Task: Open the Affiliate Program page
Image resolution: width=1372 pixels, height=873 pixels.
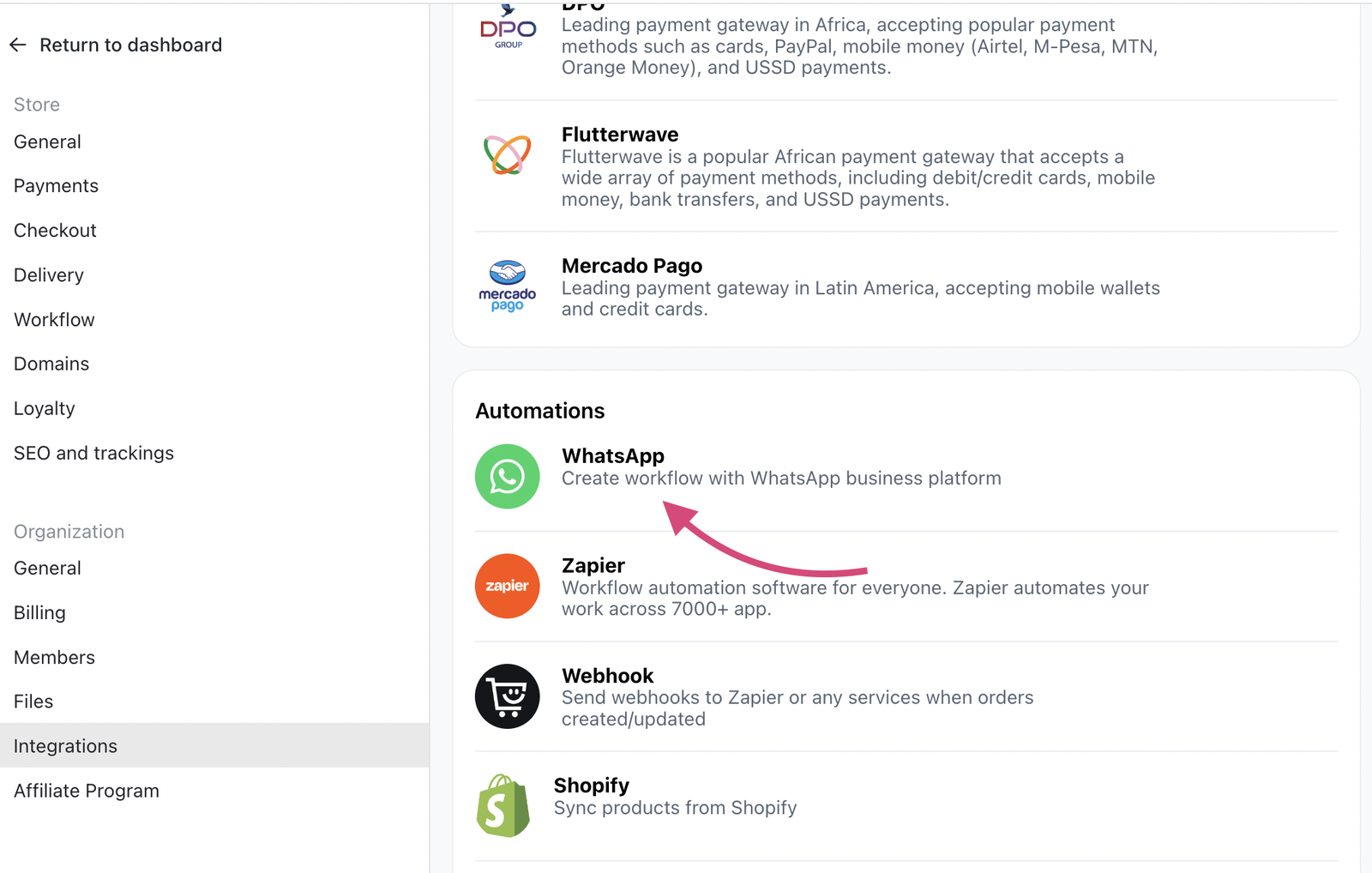Action: pos(87,791)
